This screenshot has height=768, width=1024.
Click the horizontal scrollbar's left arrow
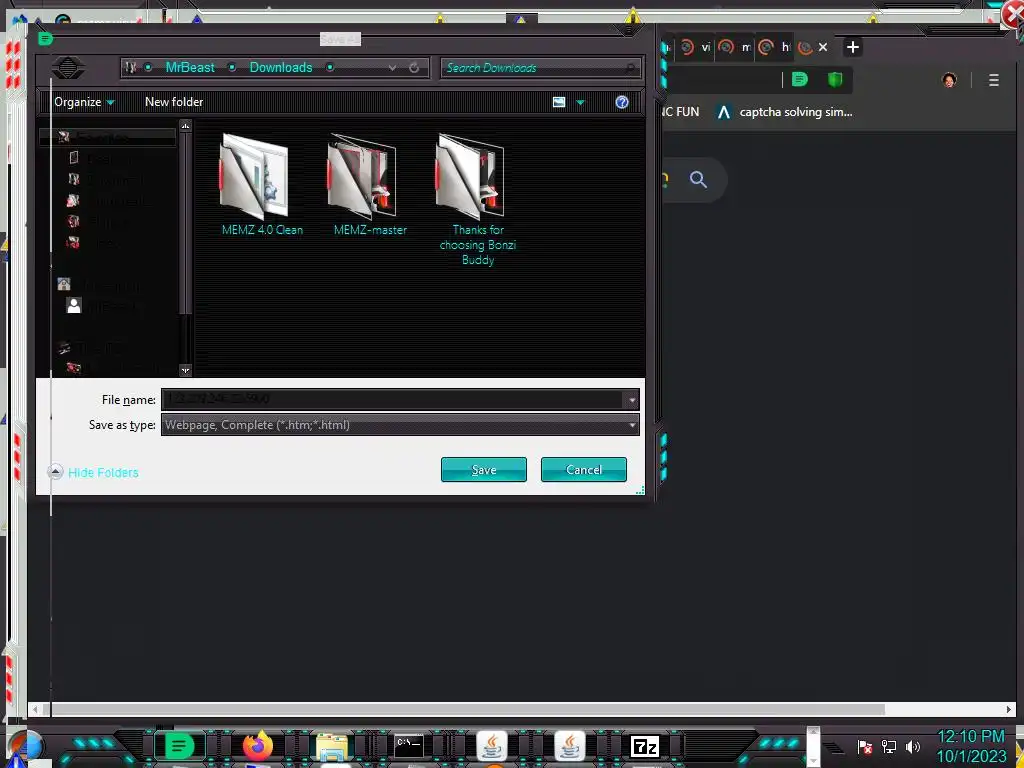35,709
